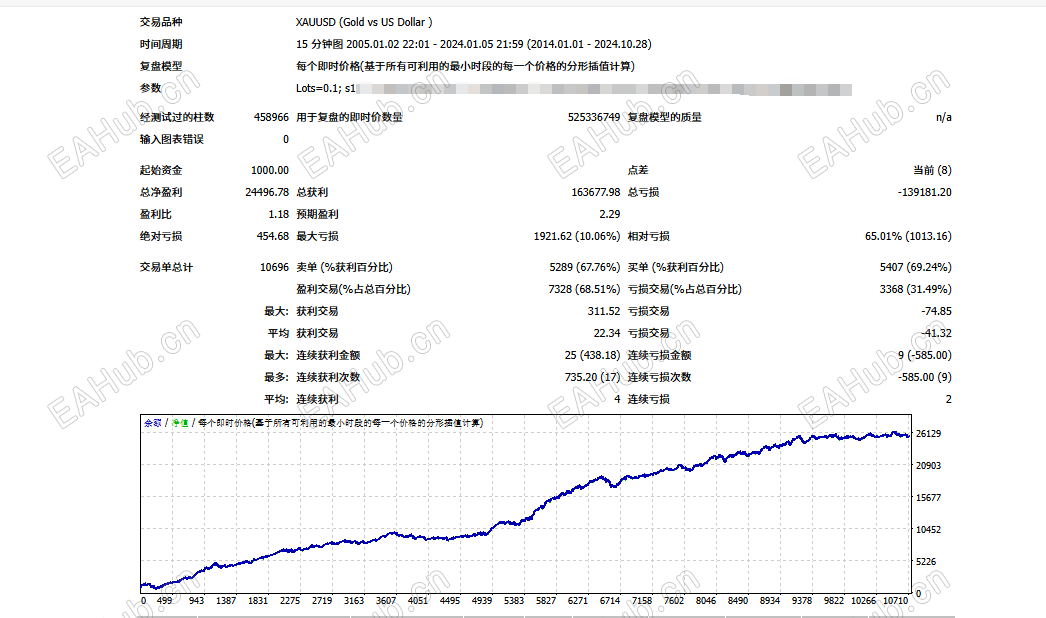Click the consecutive losses value 9 (-585.00)

(x=925, y=355)
